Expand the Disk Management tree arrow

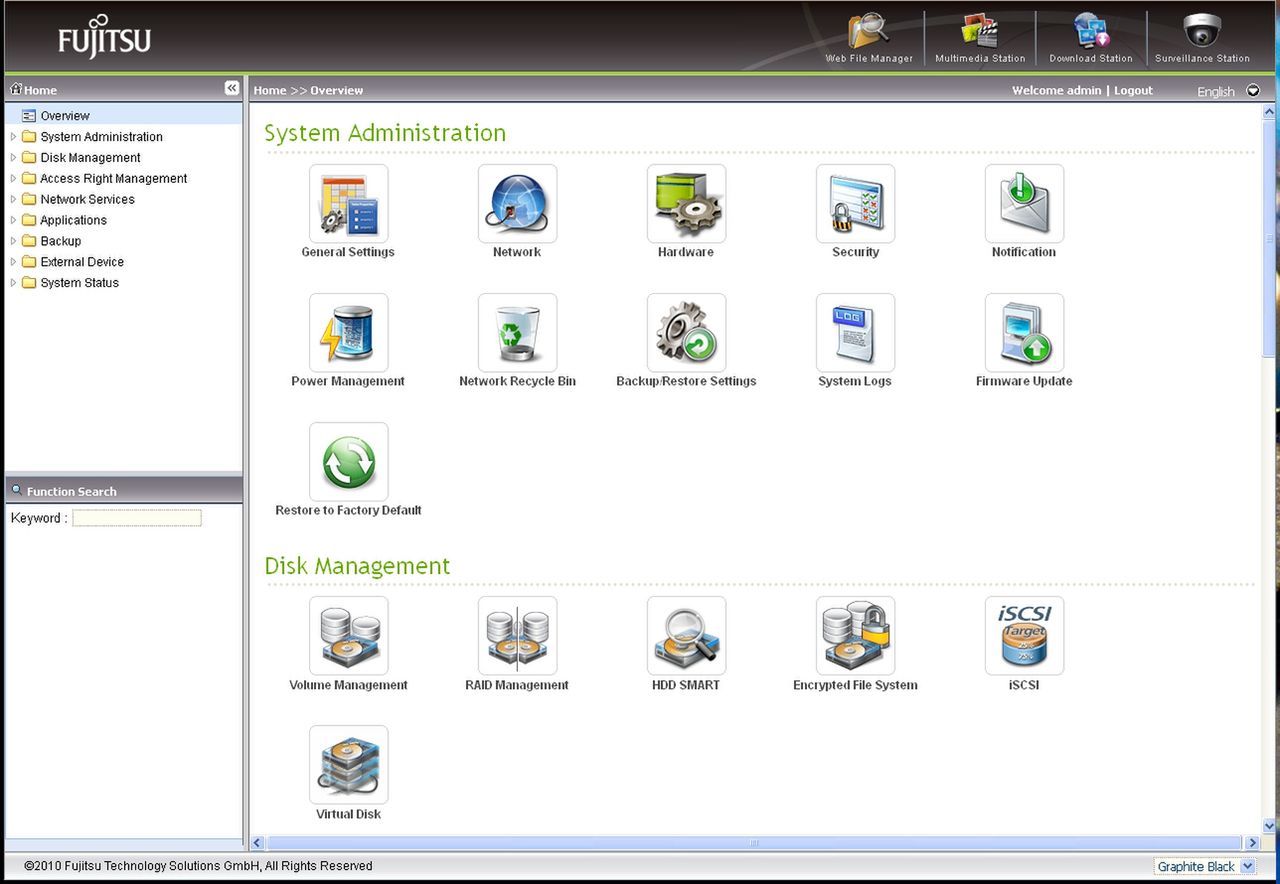click(x=13, y=158)
